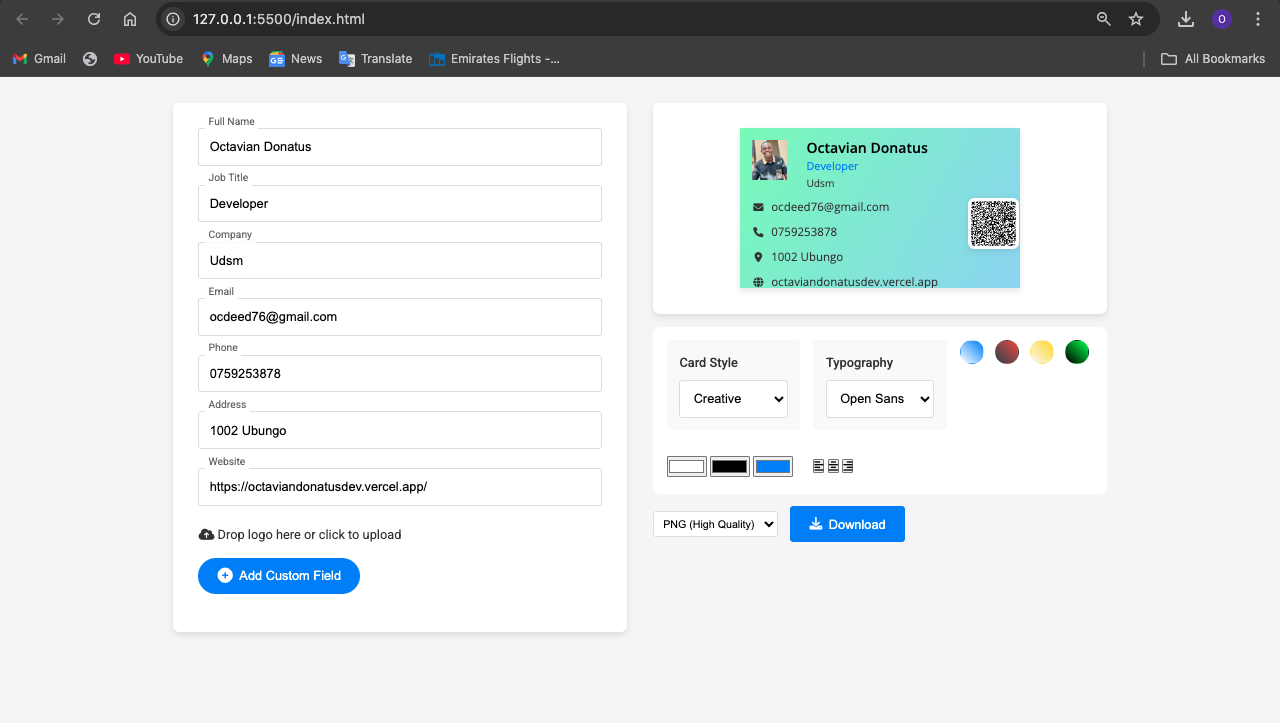The height and width of the screenshot is (723, 1280).
Task: Click the QR code on the card preview
Action: click(993, 223)
